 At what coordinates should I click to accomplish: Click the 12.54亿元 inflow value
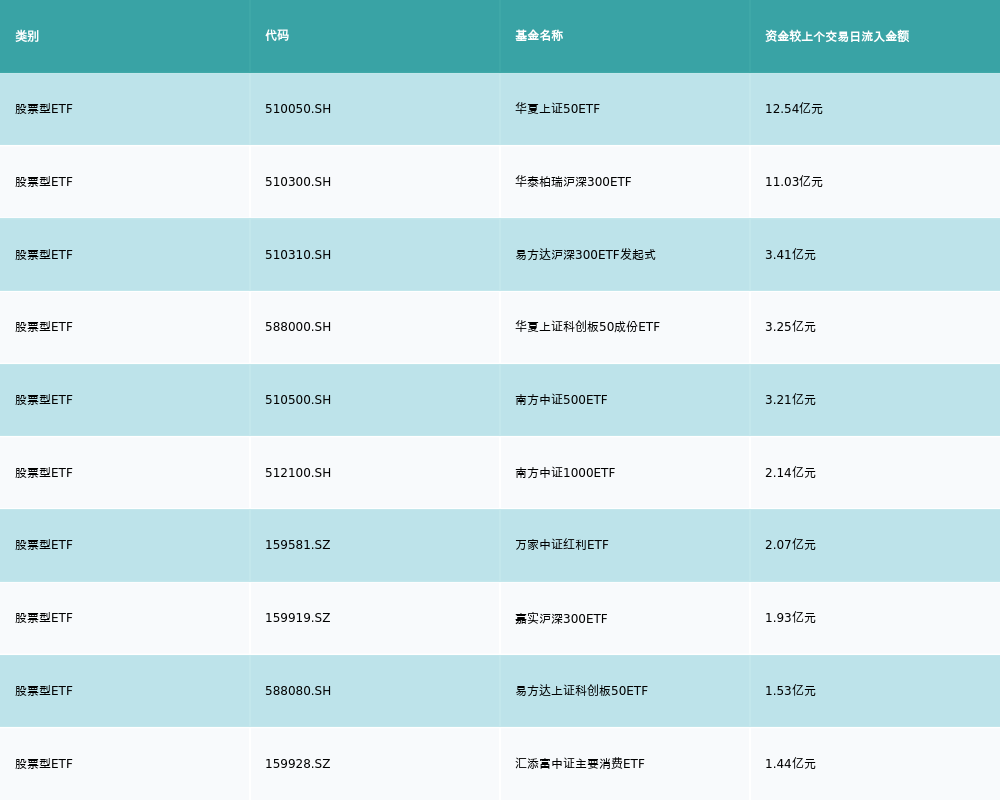(793, 109)
